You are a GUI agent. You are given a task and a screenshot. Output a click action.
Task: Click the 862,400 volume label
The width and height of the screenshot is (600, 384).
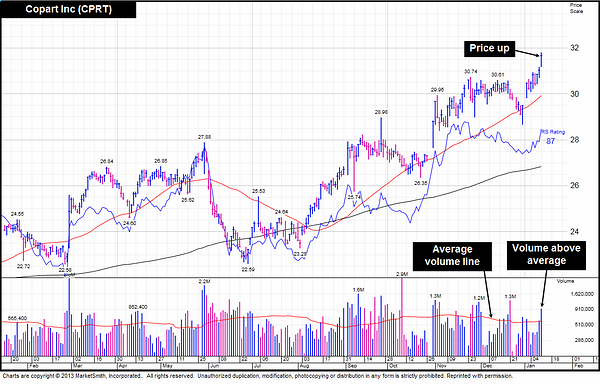[x=138, y=307]
